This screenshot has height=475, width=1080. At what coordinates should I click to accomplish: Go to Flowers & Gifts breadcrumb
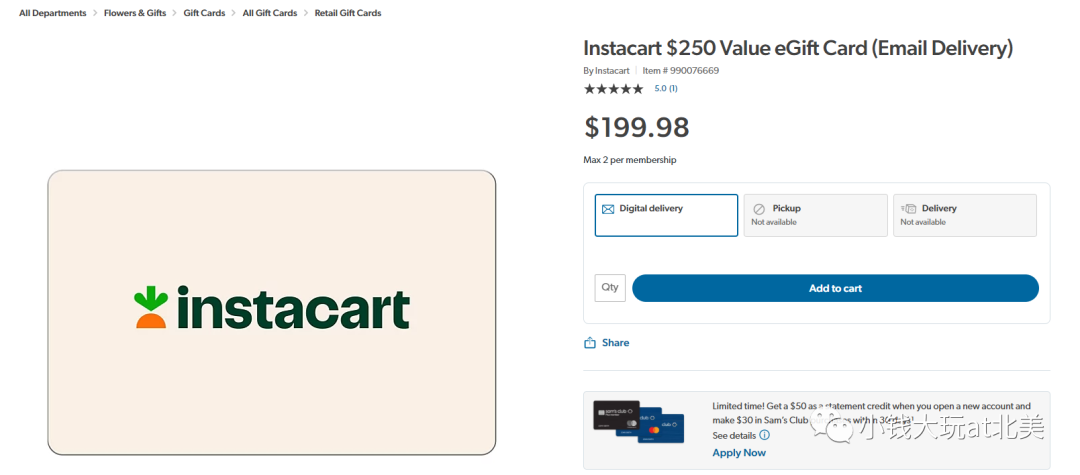(x=135, y=13)
